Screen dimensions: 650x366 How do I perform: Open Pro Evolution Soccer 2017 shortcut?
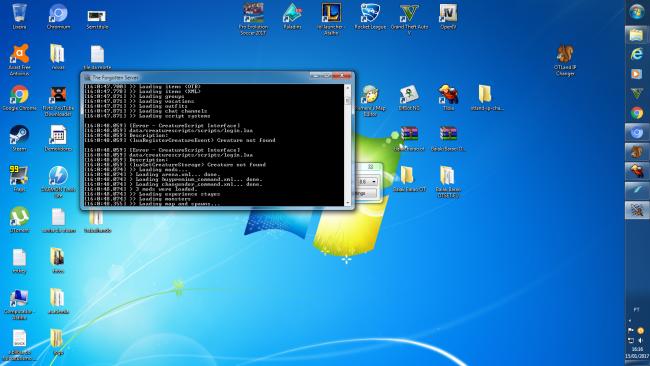pyautogui.click(x=253, y=19)
